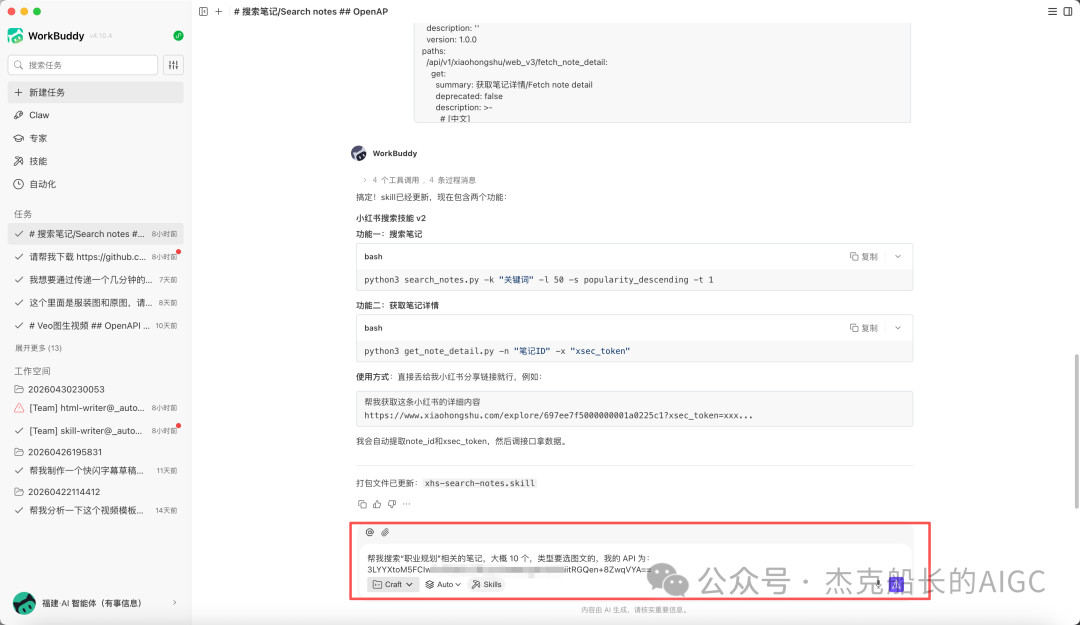
Task: Open the more options ellipsis under the reply
Action: point(406,504)
